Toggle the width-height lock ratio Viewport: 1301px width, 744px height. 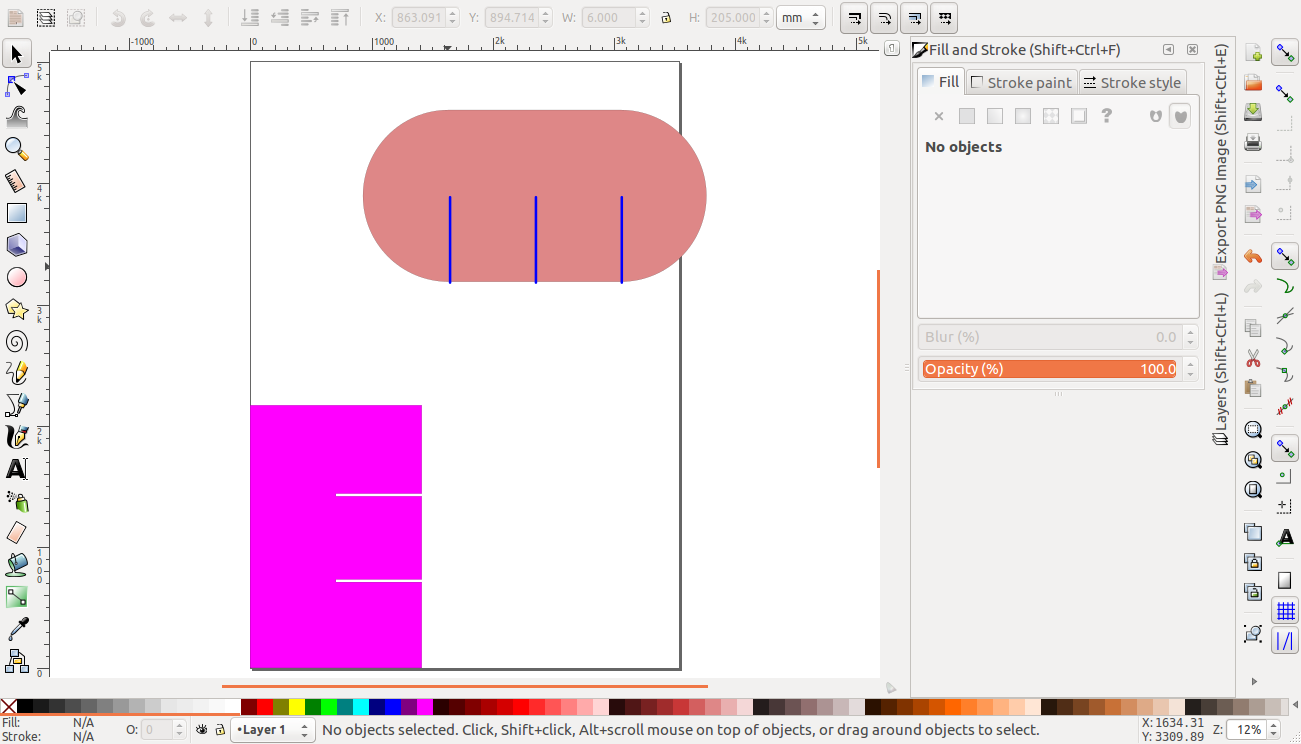pyautogui.click(x=666, y=18)
